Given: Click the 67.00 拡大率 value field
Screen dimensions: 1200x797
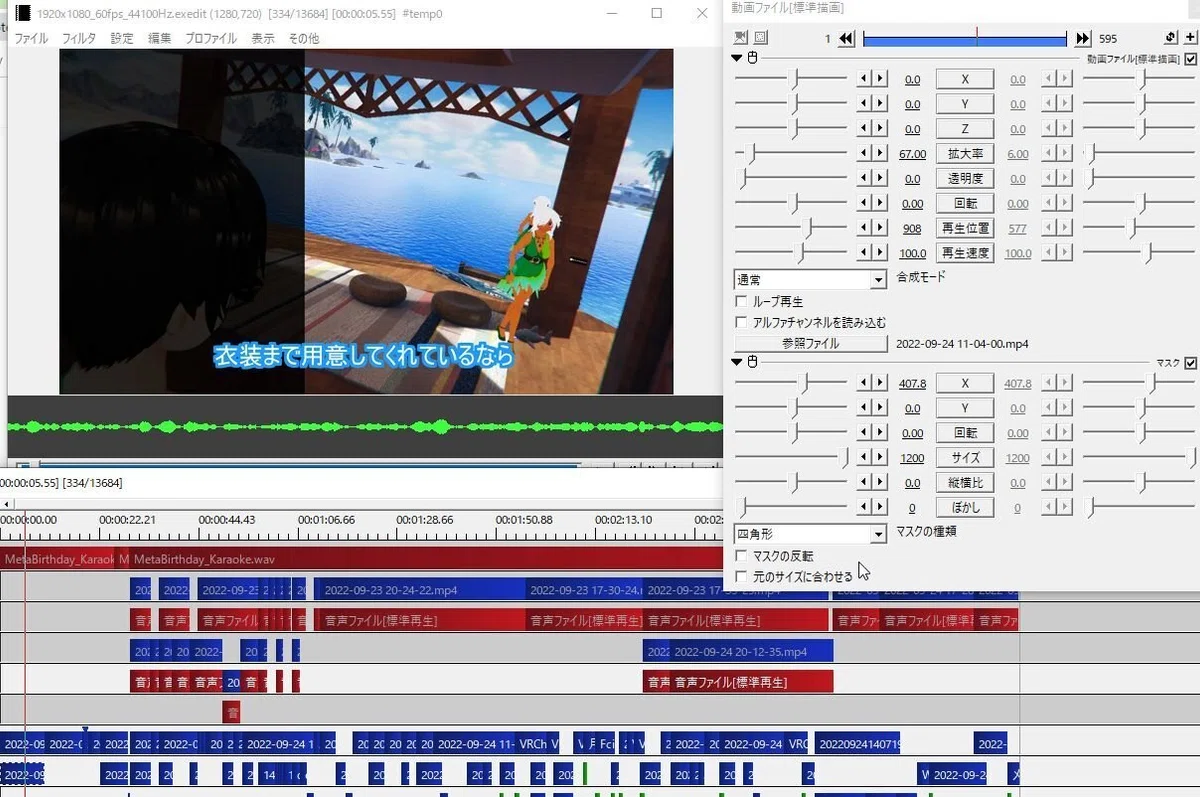Looking at the screenshot, I should (912, 154).
